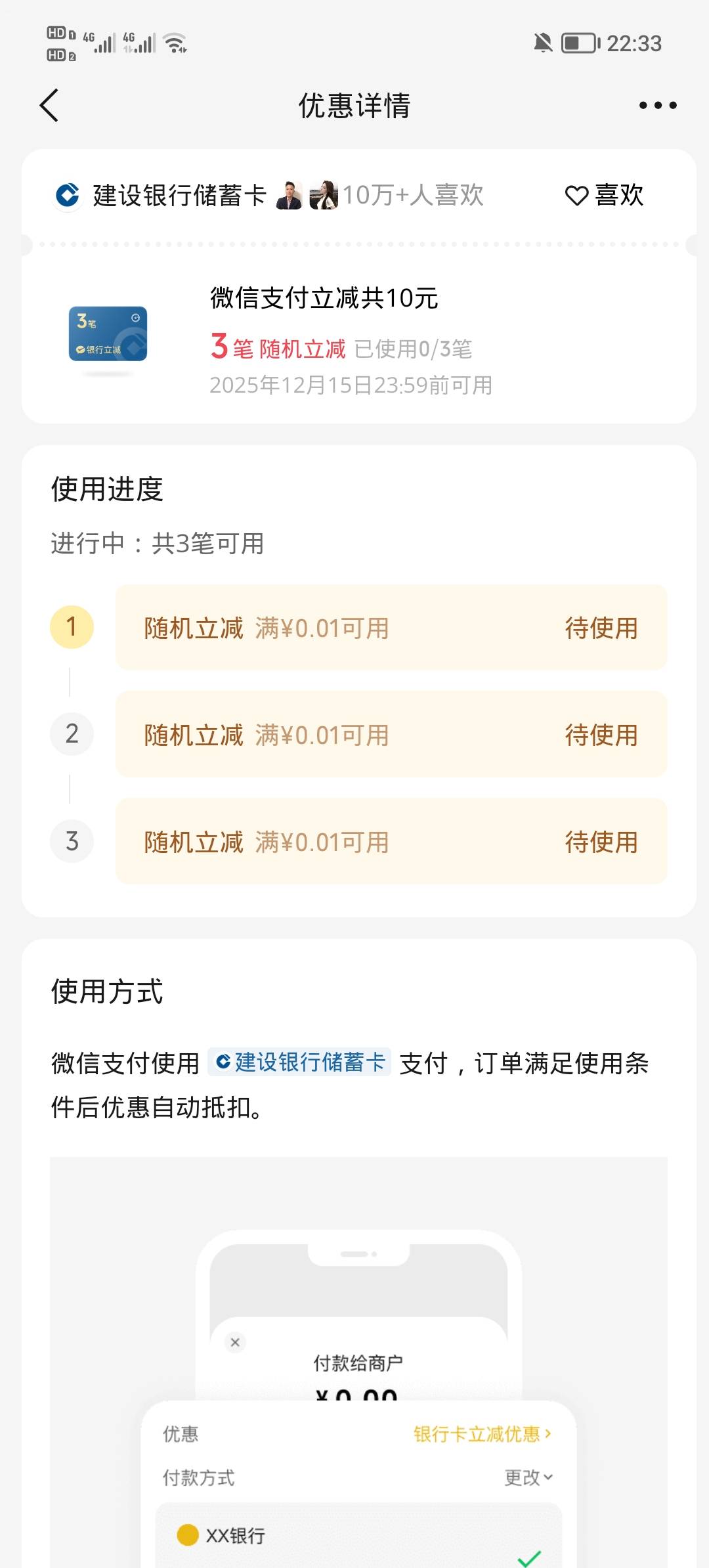
Task: Tap the step 2 progress marker
Action: pos(72,734)
